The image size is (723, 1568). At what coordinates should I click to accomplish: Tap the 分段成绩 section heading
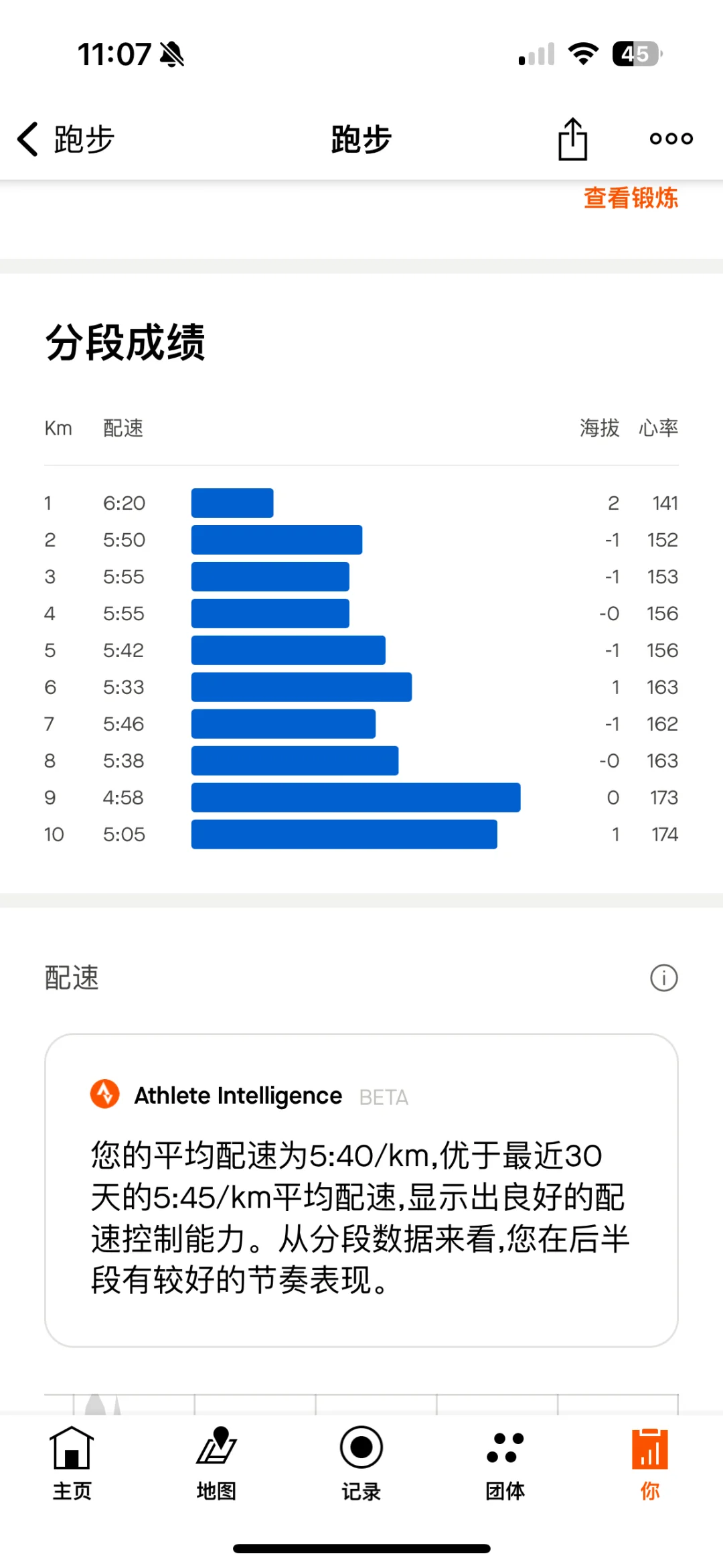click(125, 342)
